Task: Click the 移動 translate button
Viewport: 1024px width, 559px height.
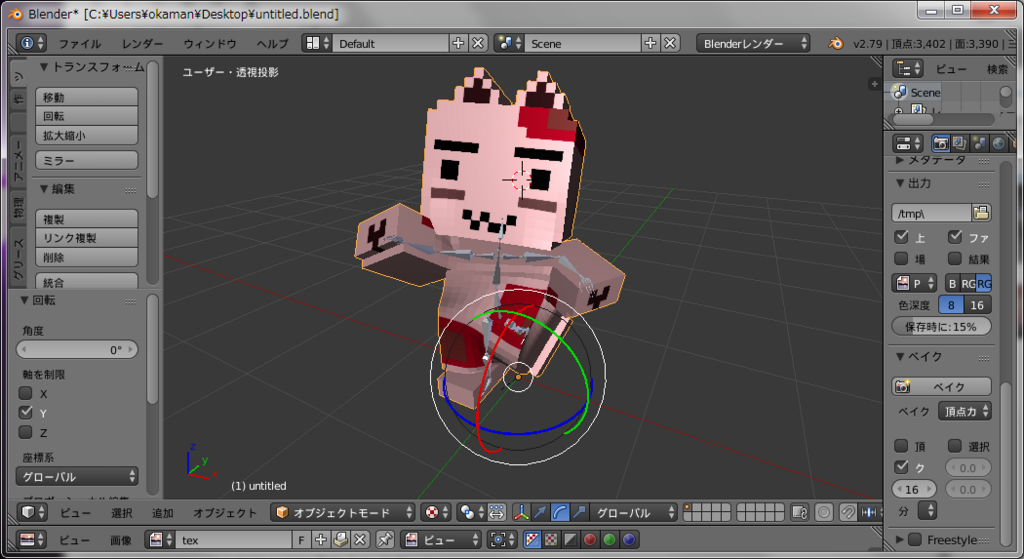Action: tap(86, 97)
